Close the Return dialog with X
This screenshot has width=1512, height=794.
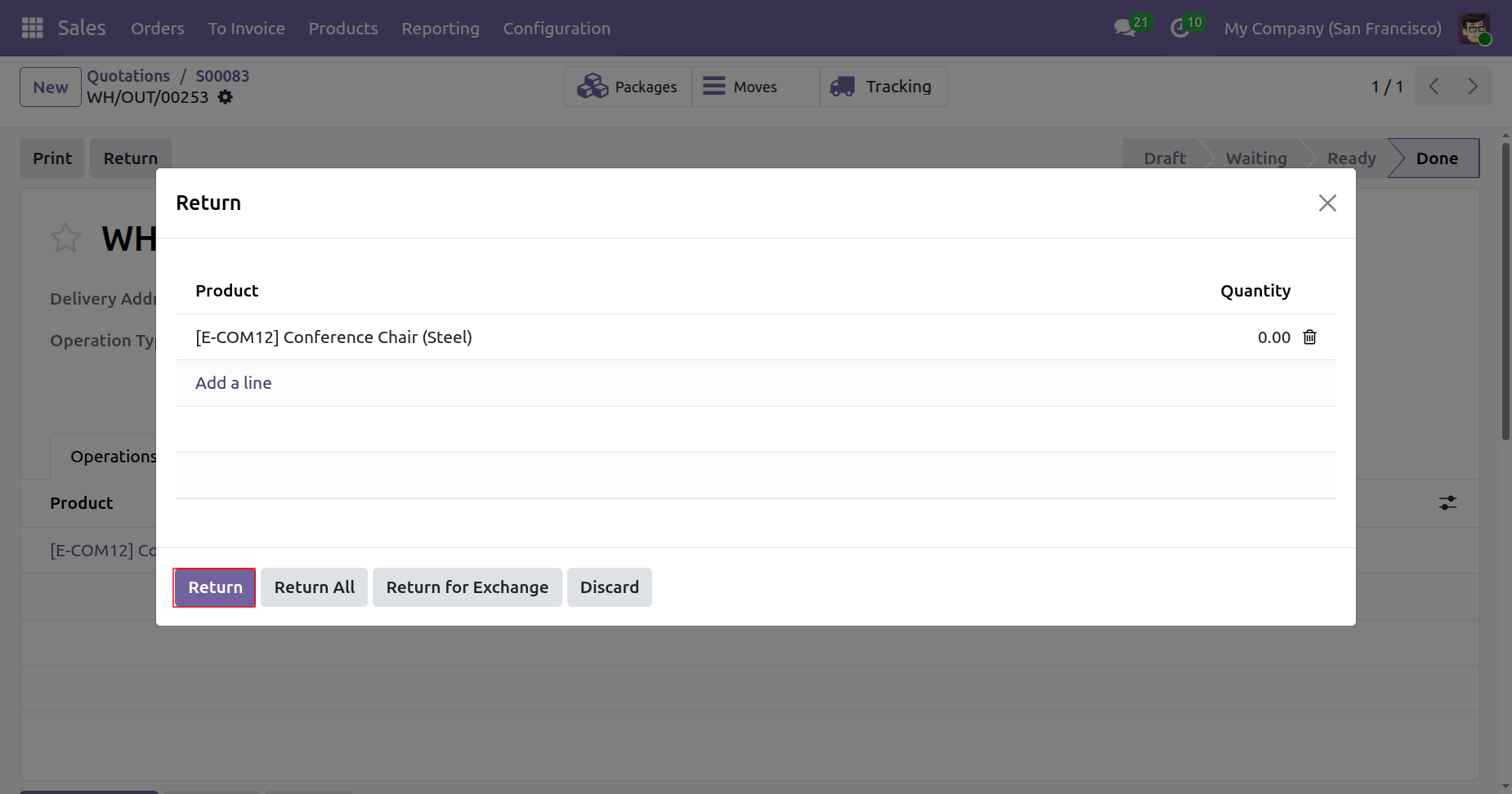[1327, 203]
